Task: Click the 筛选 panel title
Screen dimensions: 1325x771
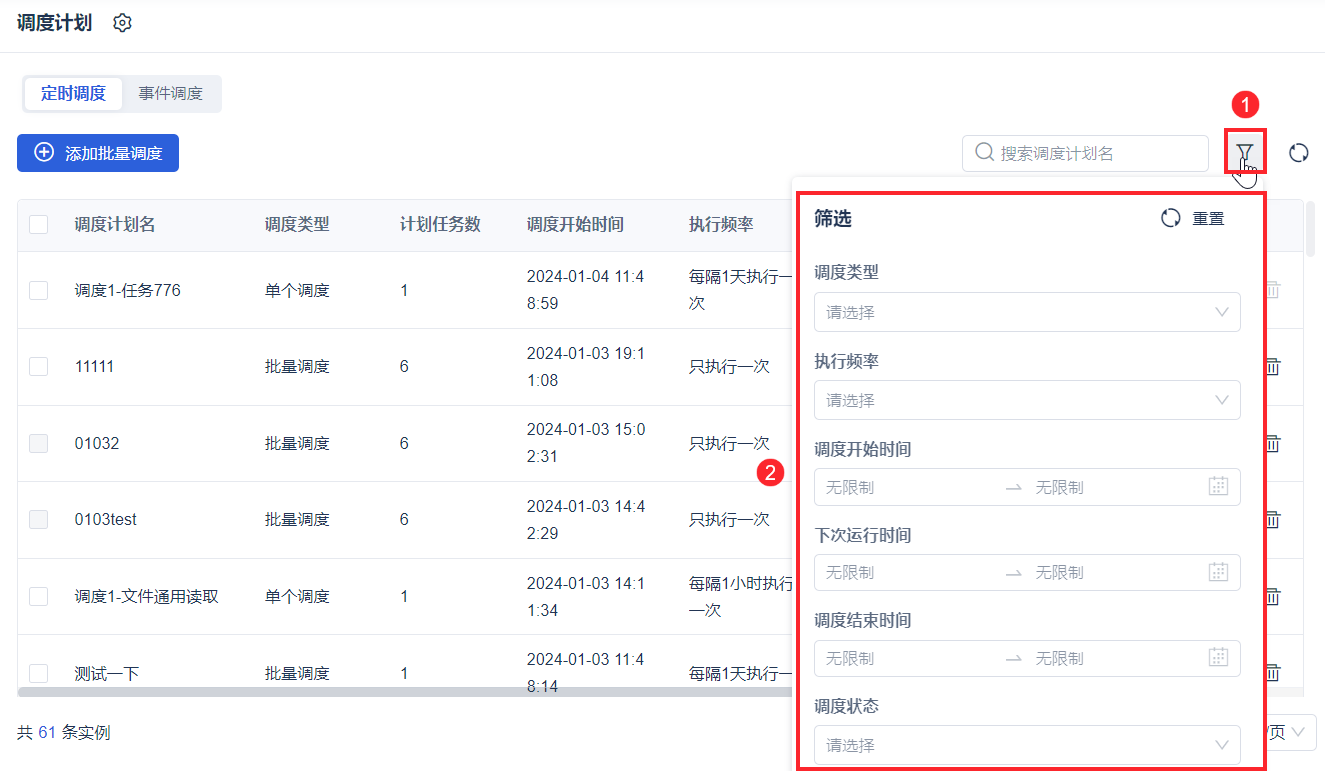Action: 833,218
